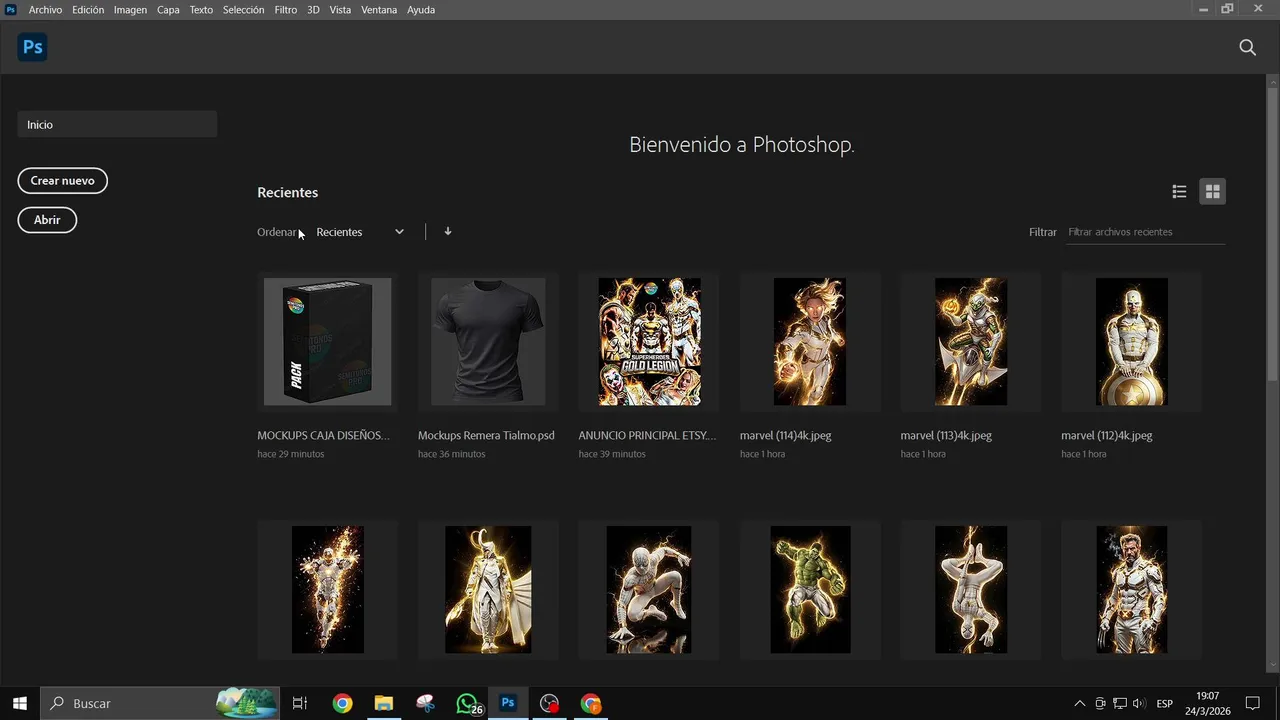
Task: Open marvel (114)4k.jpeg thumbnail
Action: (x=810, y=342)
